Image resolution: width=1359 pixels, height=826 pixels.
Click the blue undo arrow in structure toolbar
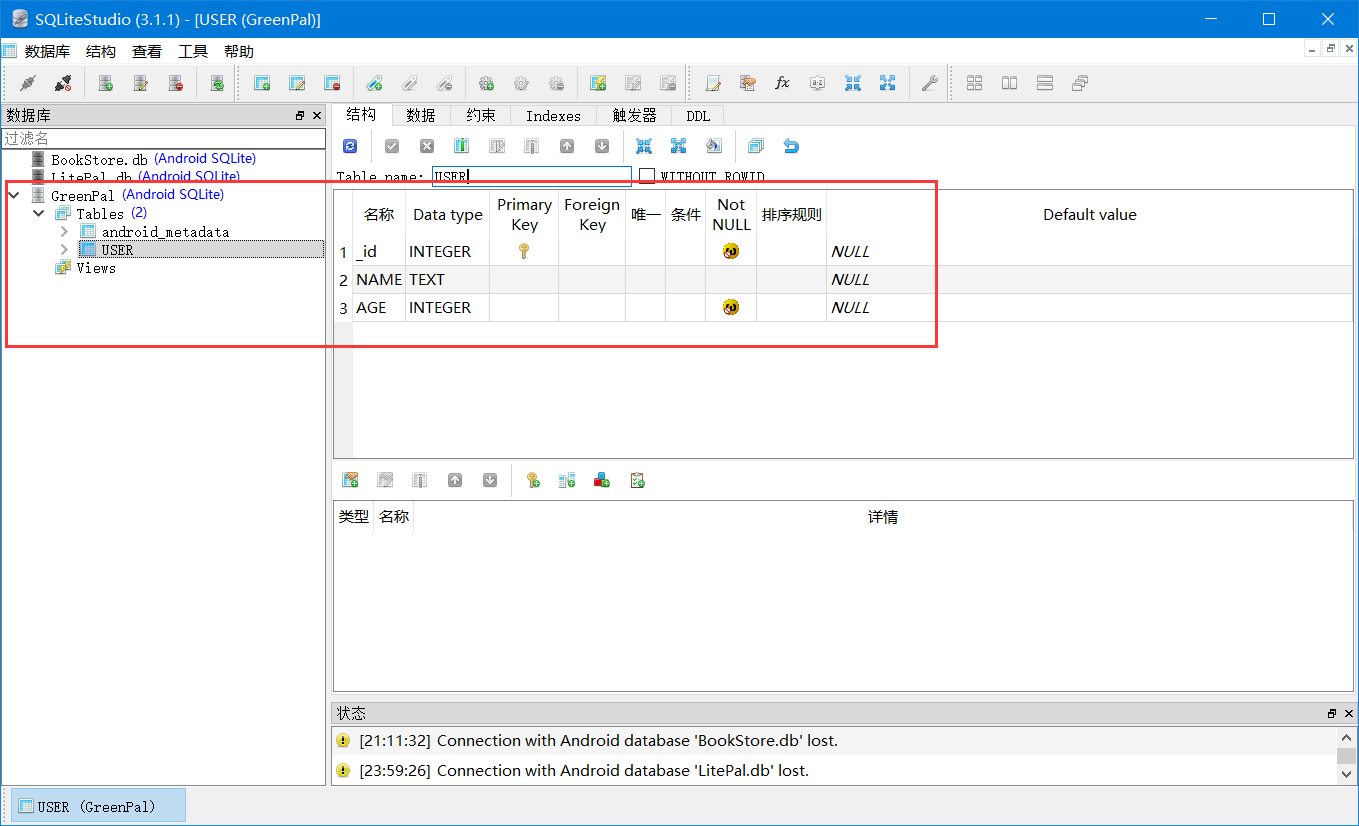(x=791, y=146)
